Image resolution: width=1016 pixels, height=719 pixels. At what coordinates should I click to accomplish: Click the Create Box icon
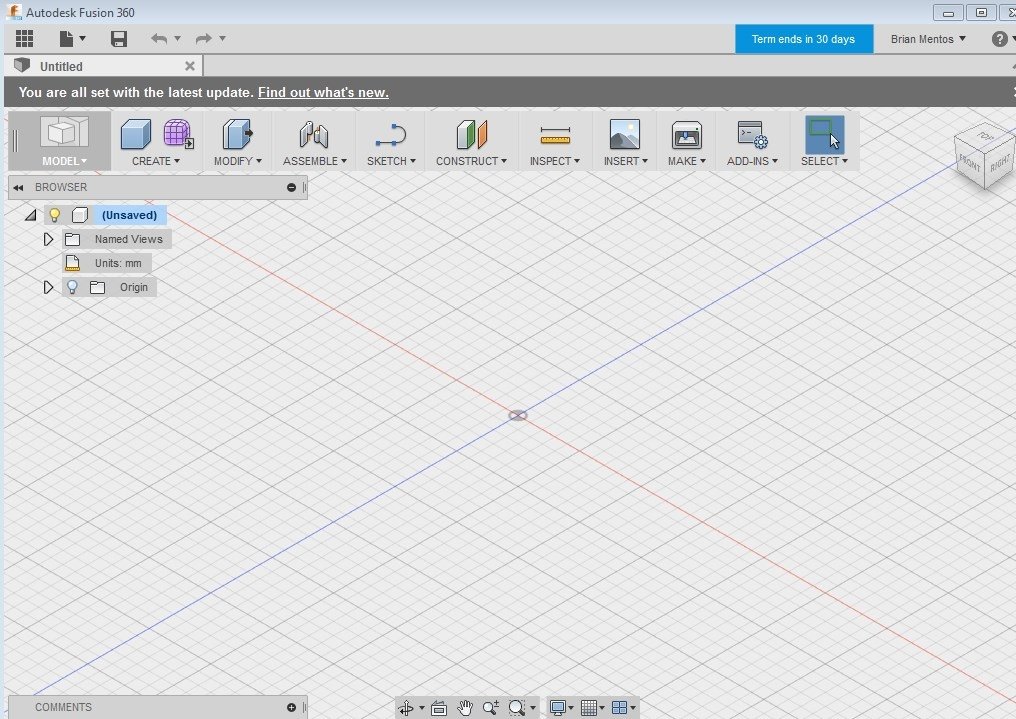(136, 135)
